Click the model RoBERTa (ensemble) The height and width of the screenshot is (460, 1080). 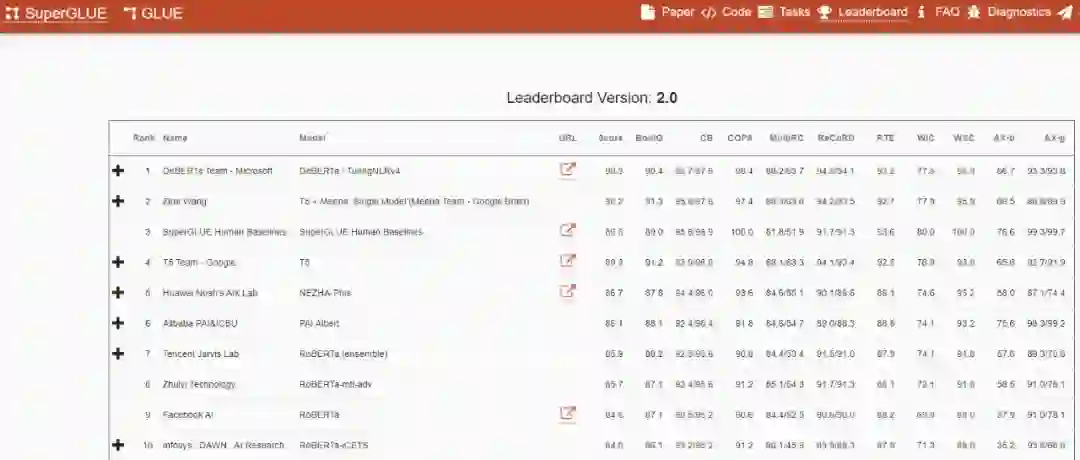tap(343, 354)
